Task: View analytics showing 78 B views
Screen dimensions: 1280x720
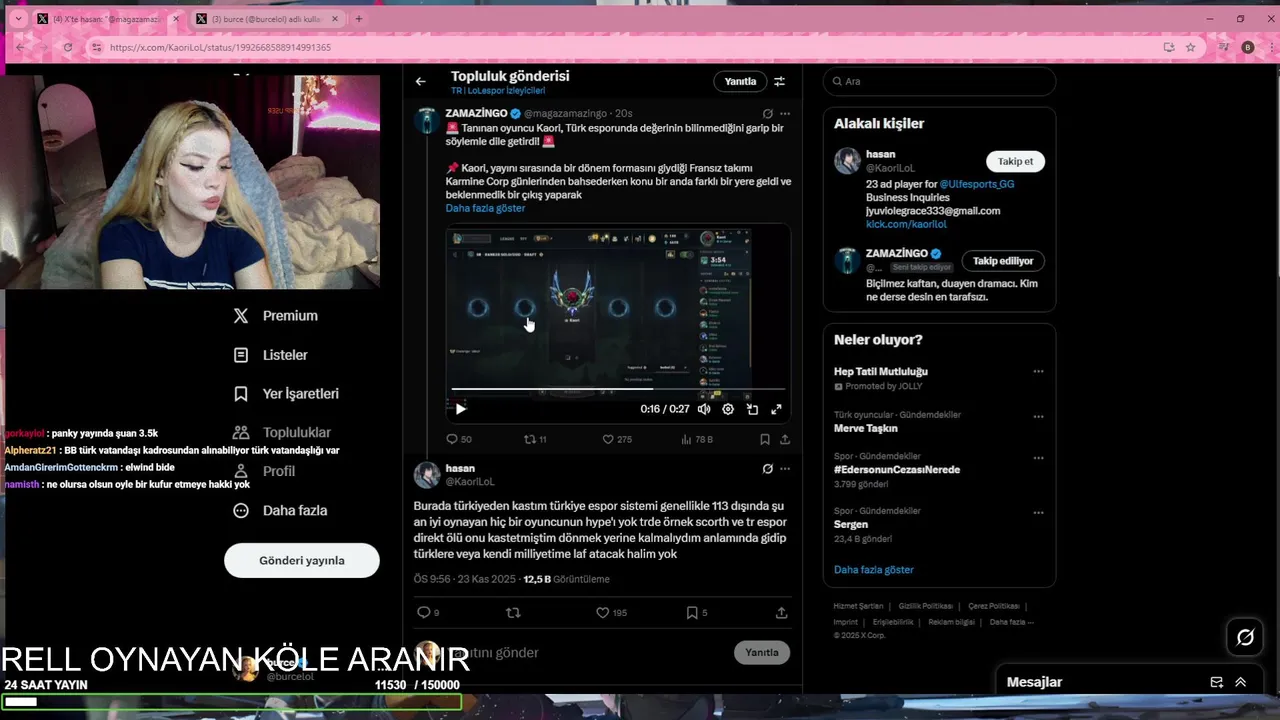Action: tap(697, 439)
